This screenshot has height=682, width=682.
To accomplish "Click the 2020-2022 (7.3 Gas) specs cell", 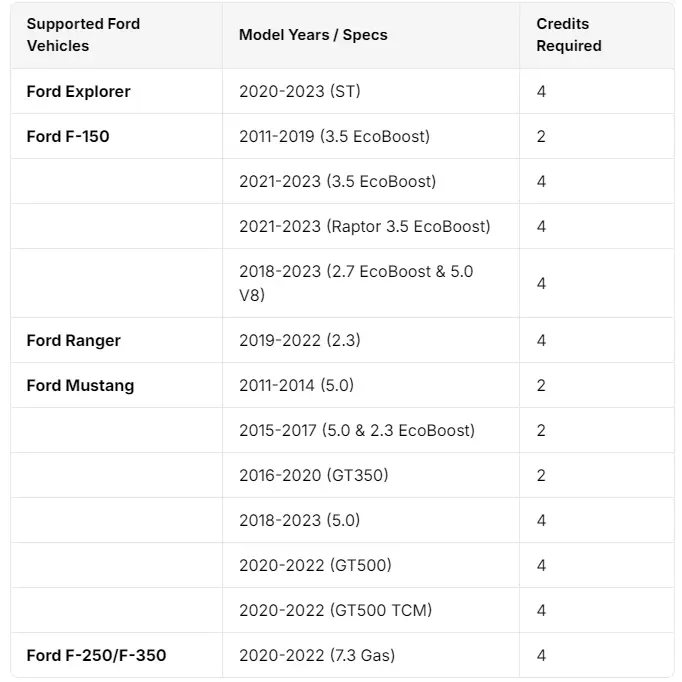I will (317, 655).
